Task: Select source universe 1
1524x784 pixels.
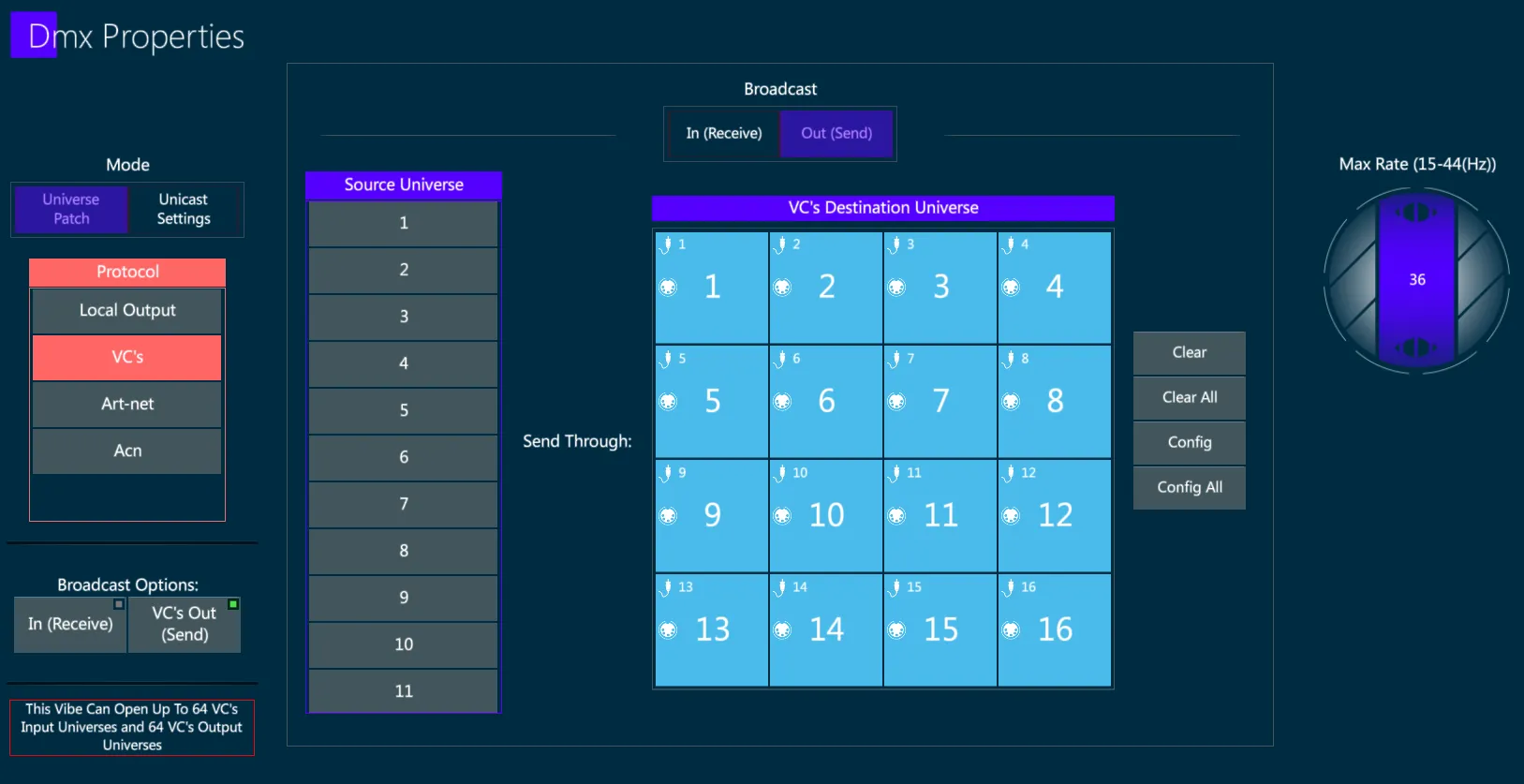Action: point(404,223)
